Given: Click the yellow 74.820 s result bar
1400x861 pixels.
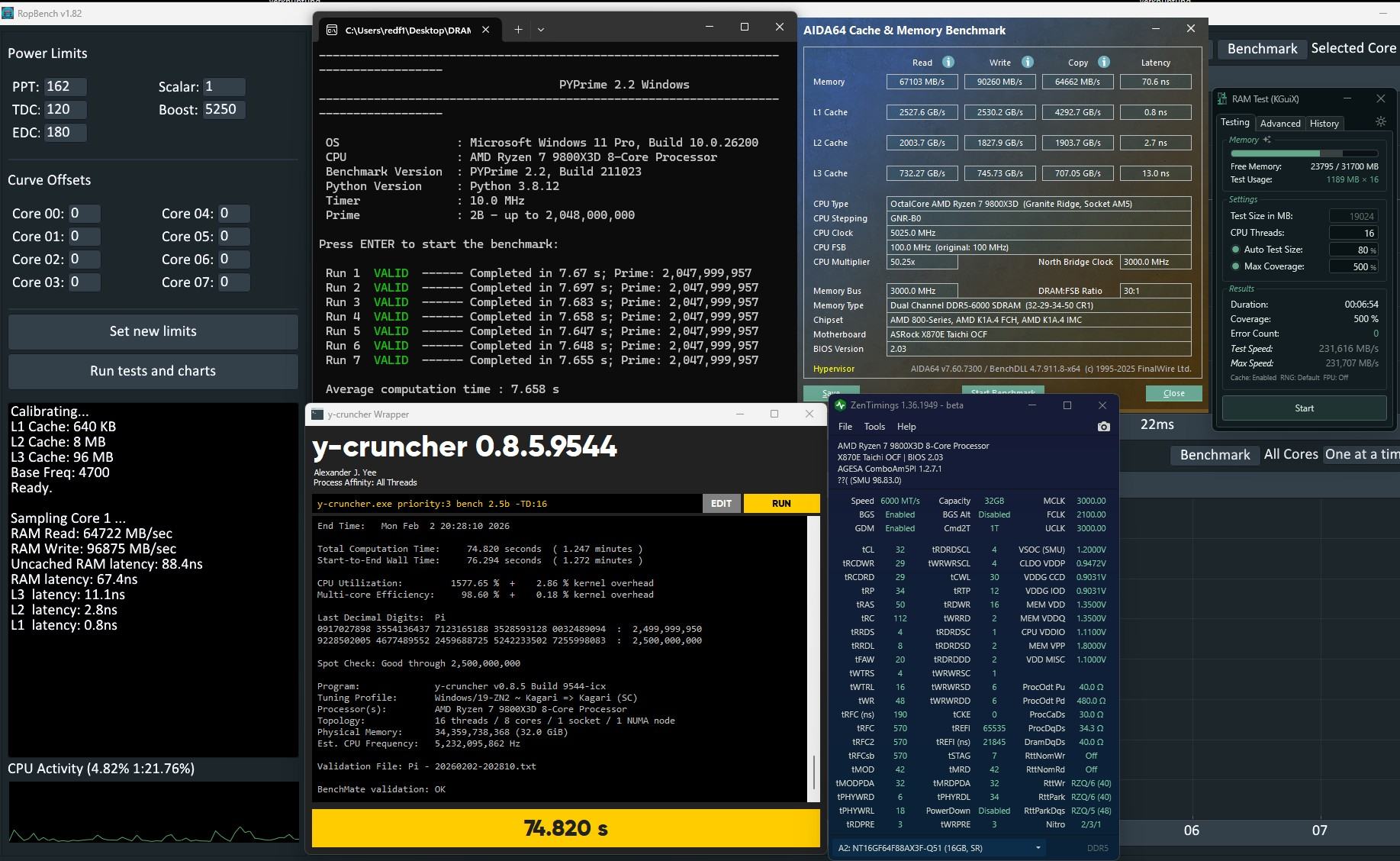Looking at the screenshot, I should click(x=566, y=828).
